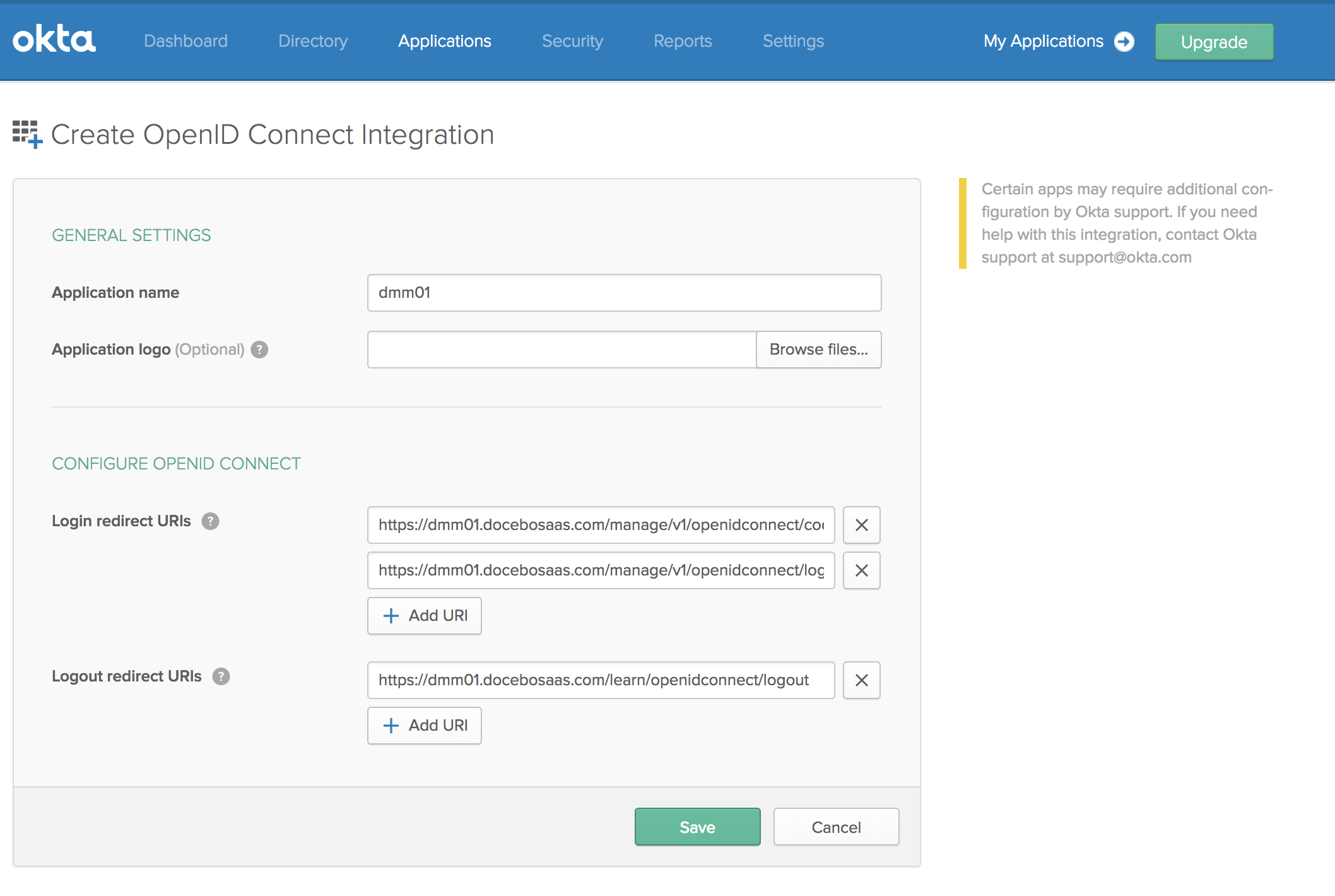1335x896 pixels.
Task: Click the Logout redirect URIs label
Action: coord(127,676)
